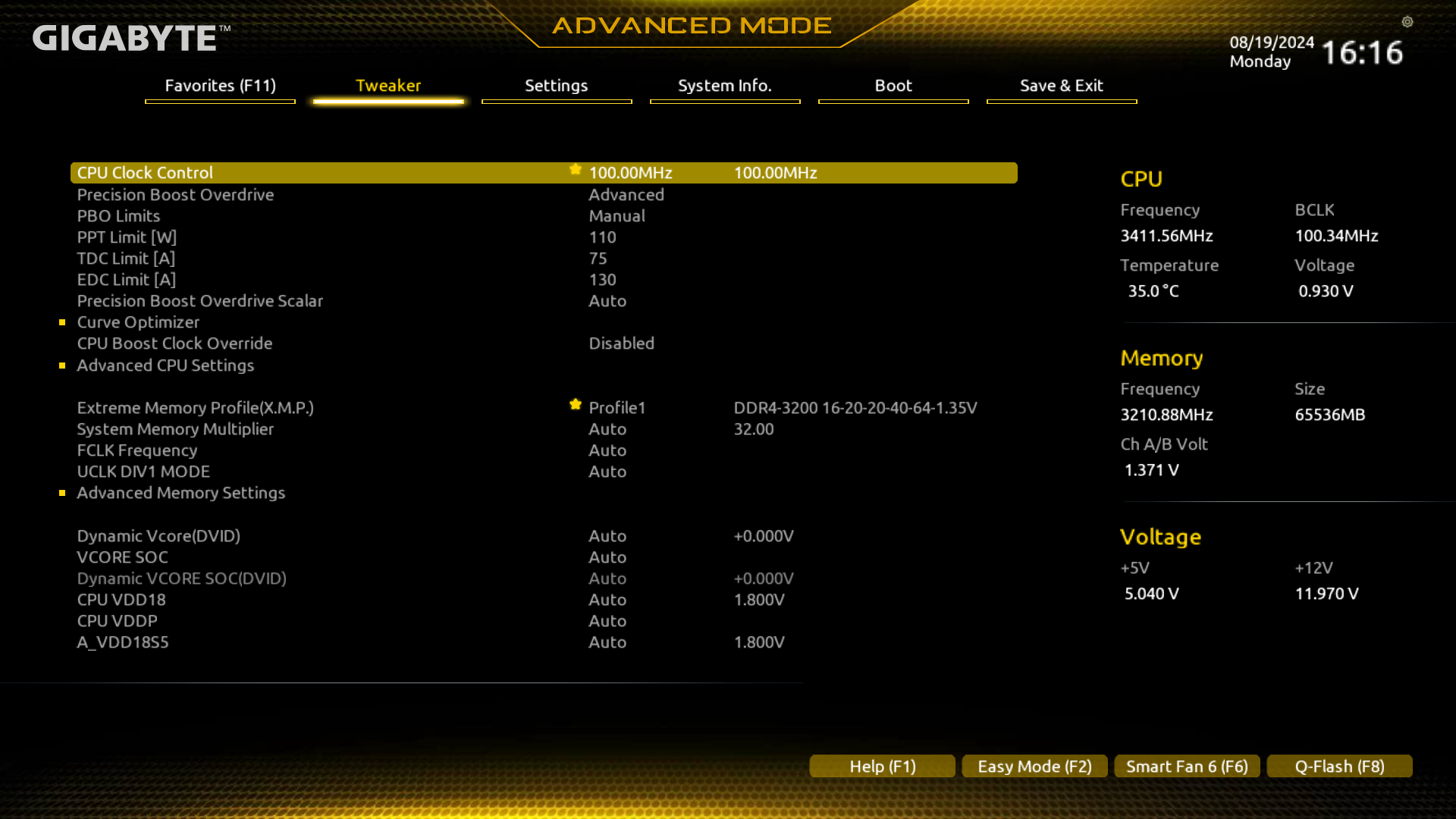
Task: Open the Settings tab
Action: [556, 86]
